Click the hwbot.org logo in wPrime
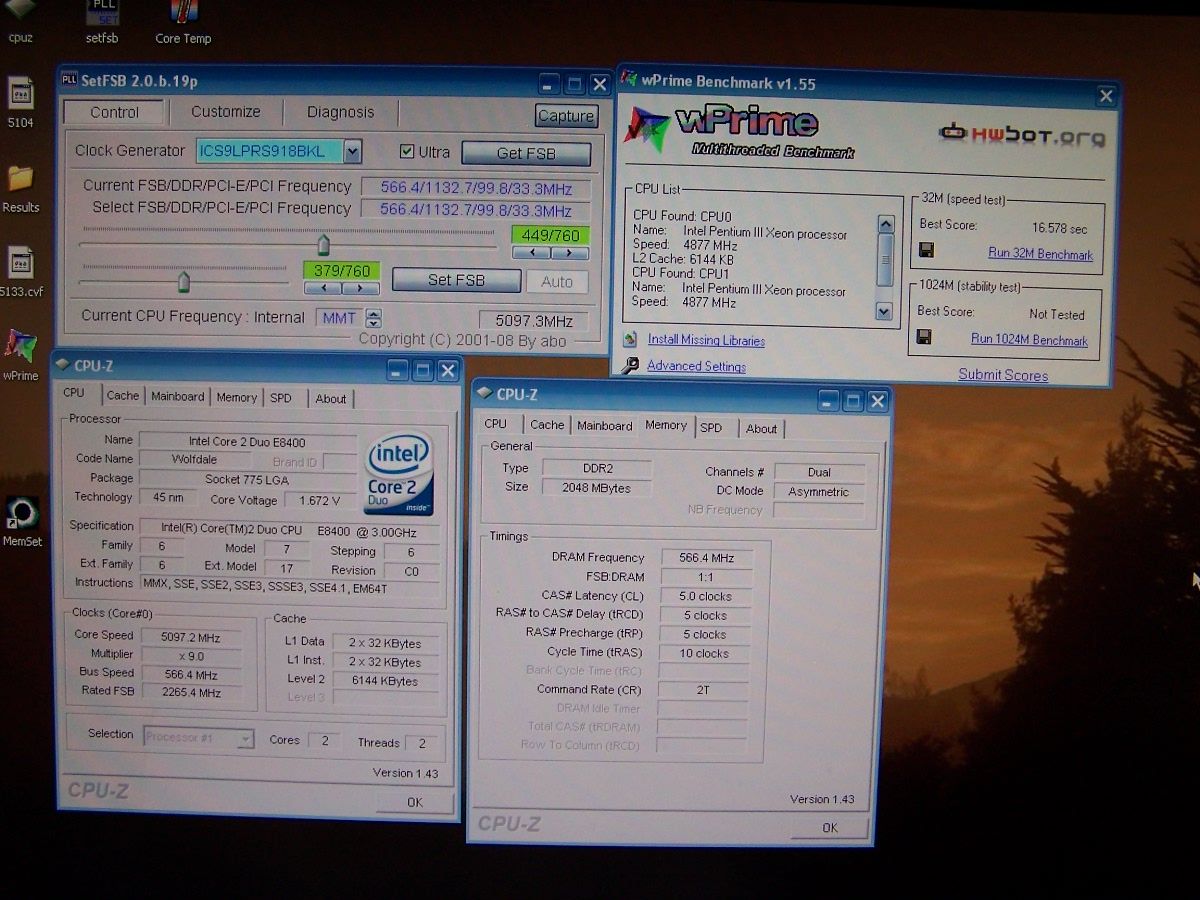This screenshot has height=900, width=1200. pos(1021,133)
